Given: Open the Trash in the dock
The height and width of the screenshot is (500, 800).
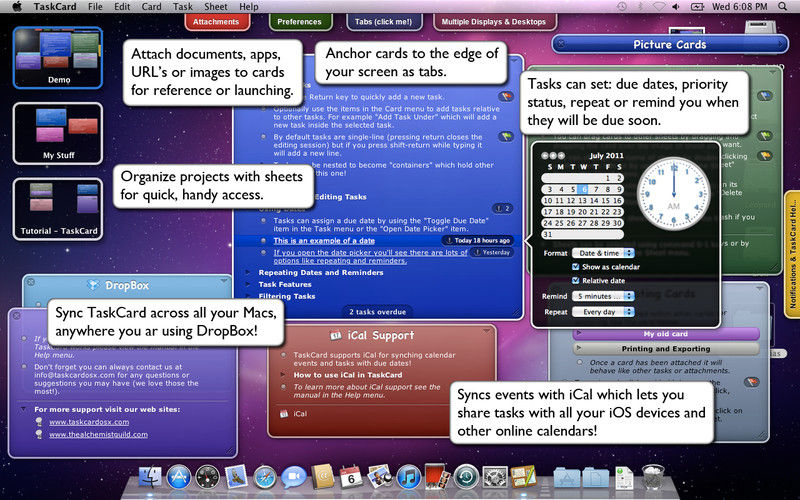Looking at the screenshot, I should (x=653, y=477).
